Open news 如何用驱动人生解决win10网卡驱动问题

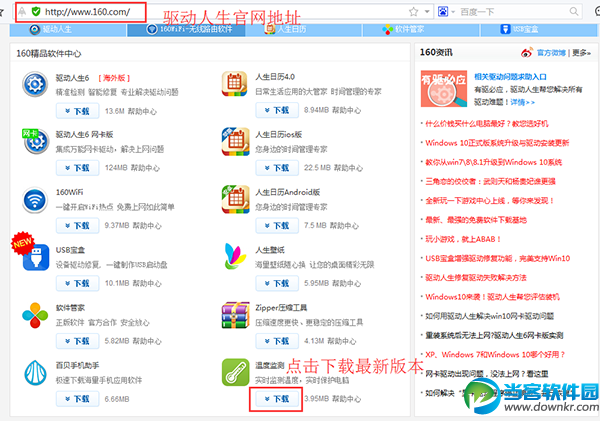pyautogui.click(x=489, y=316)
